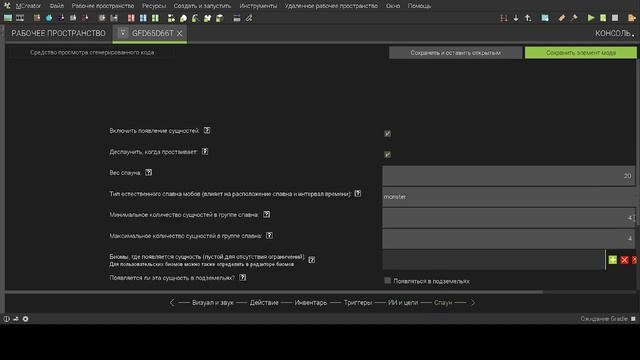Click the orange eraser toolbar icon
Image resolution: width=640 pixels, height=360 pixels.
pos(562,18)
